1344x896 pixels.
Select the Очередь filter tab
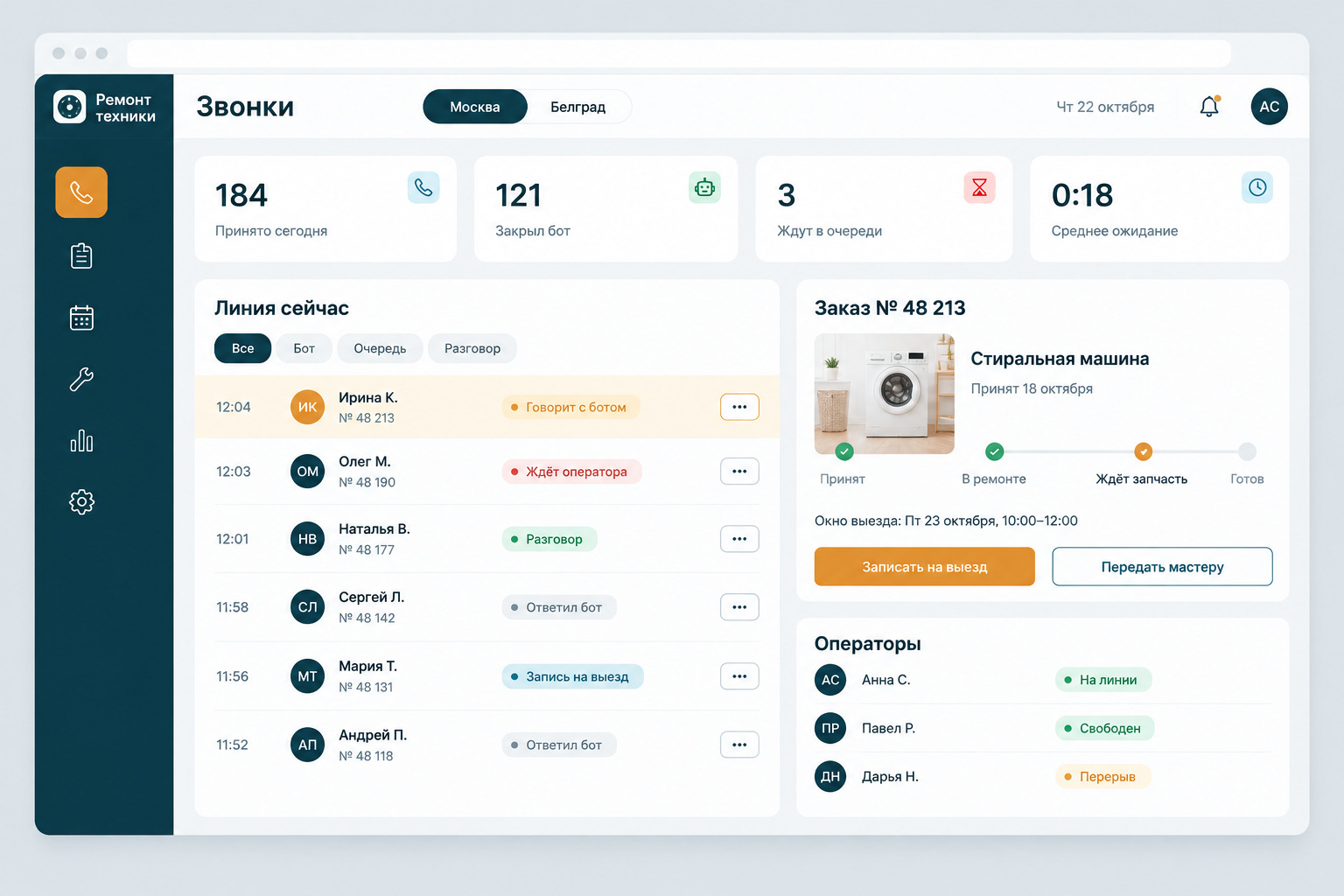click(380, 348)
